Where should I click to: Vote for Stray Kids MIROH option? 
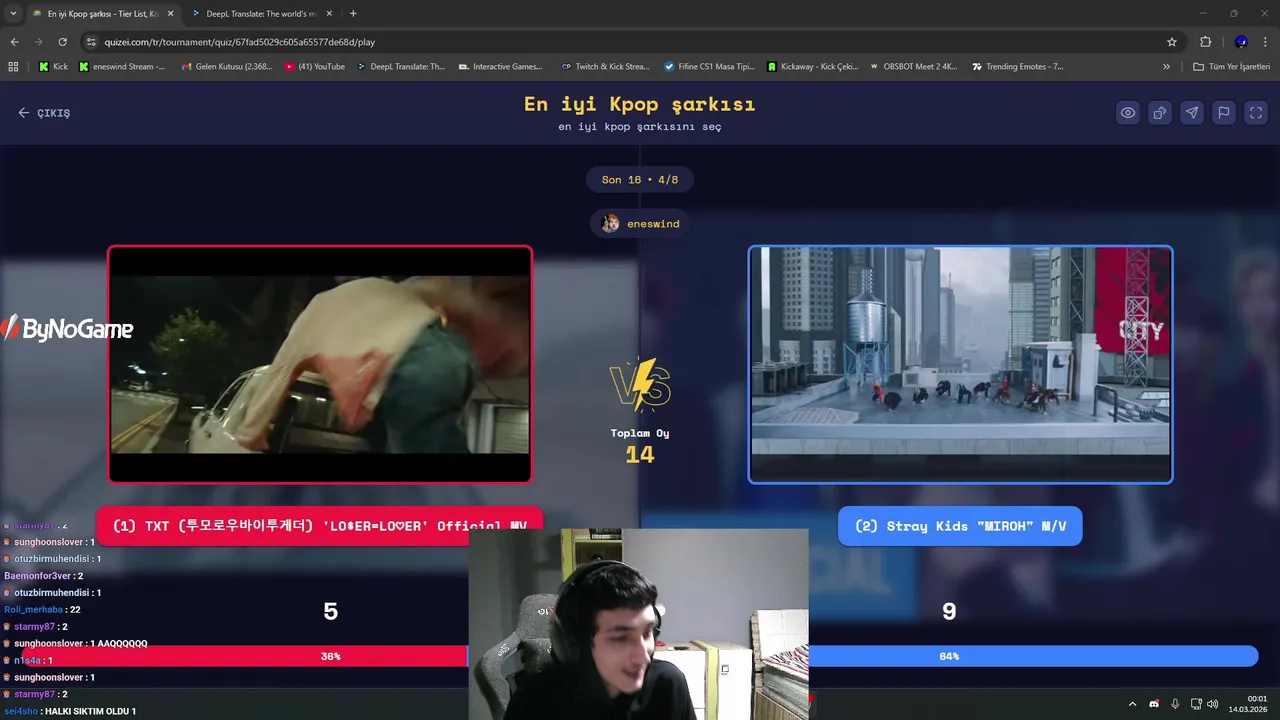[x=960, y=526]
